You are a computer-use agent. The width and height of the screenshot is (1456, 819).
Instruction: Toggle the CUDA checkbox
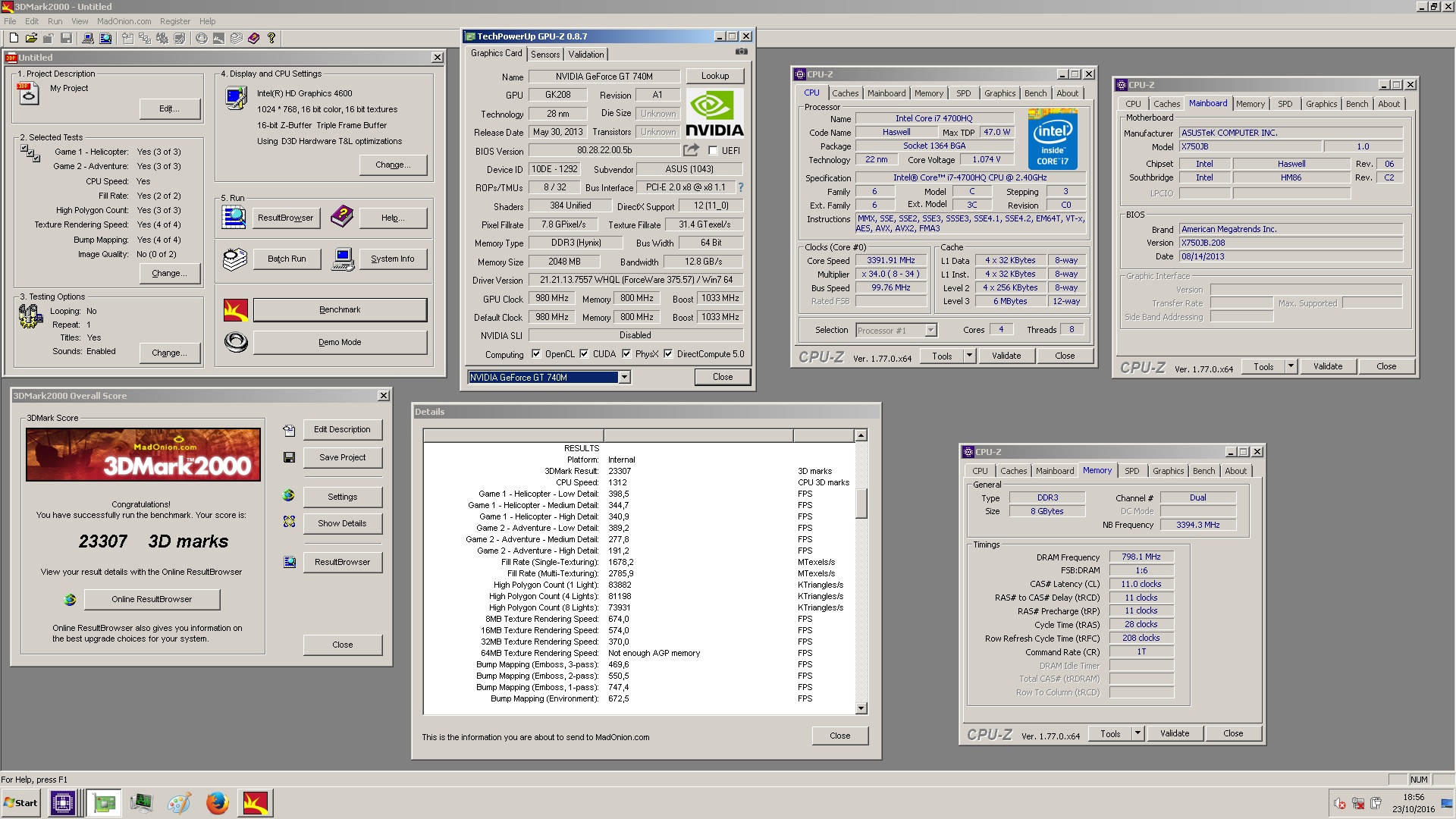pyautogui.click(x=584, y=353)
